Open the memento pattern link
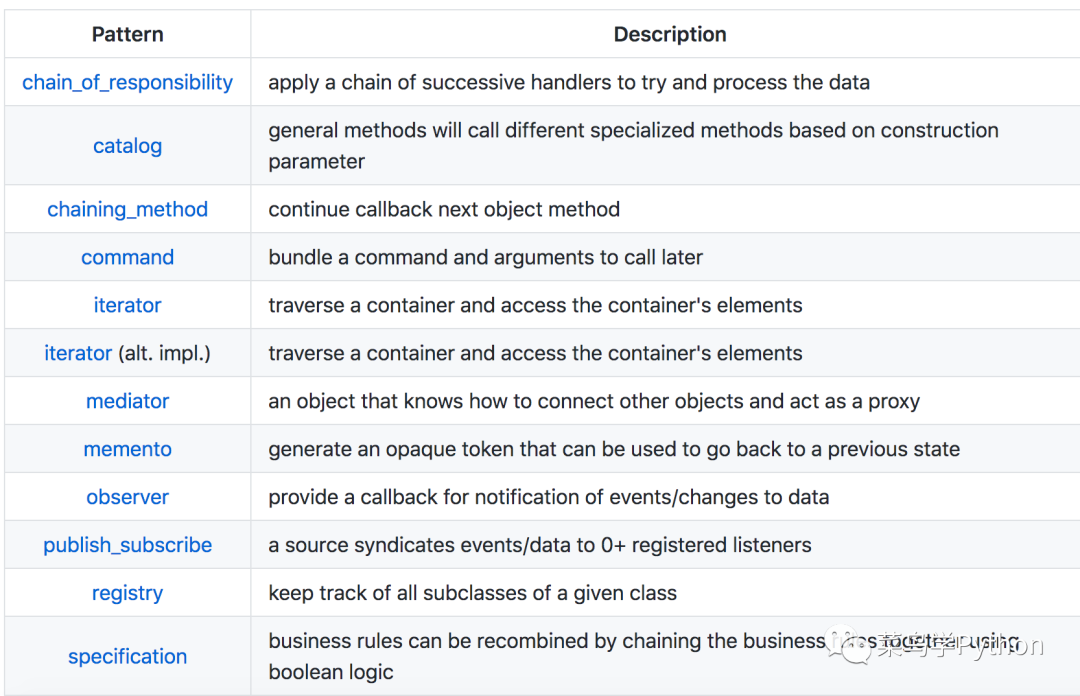Screen dimensions: 1080x696 [127, 449]
